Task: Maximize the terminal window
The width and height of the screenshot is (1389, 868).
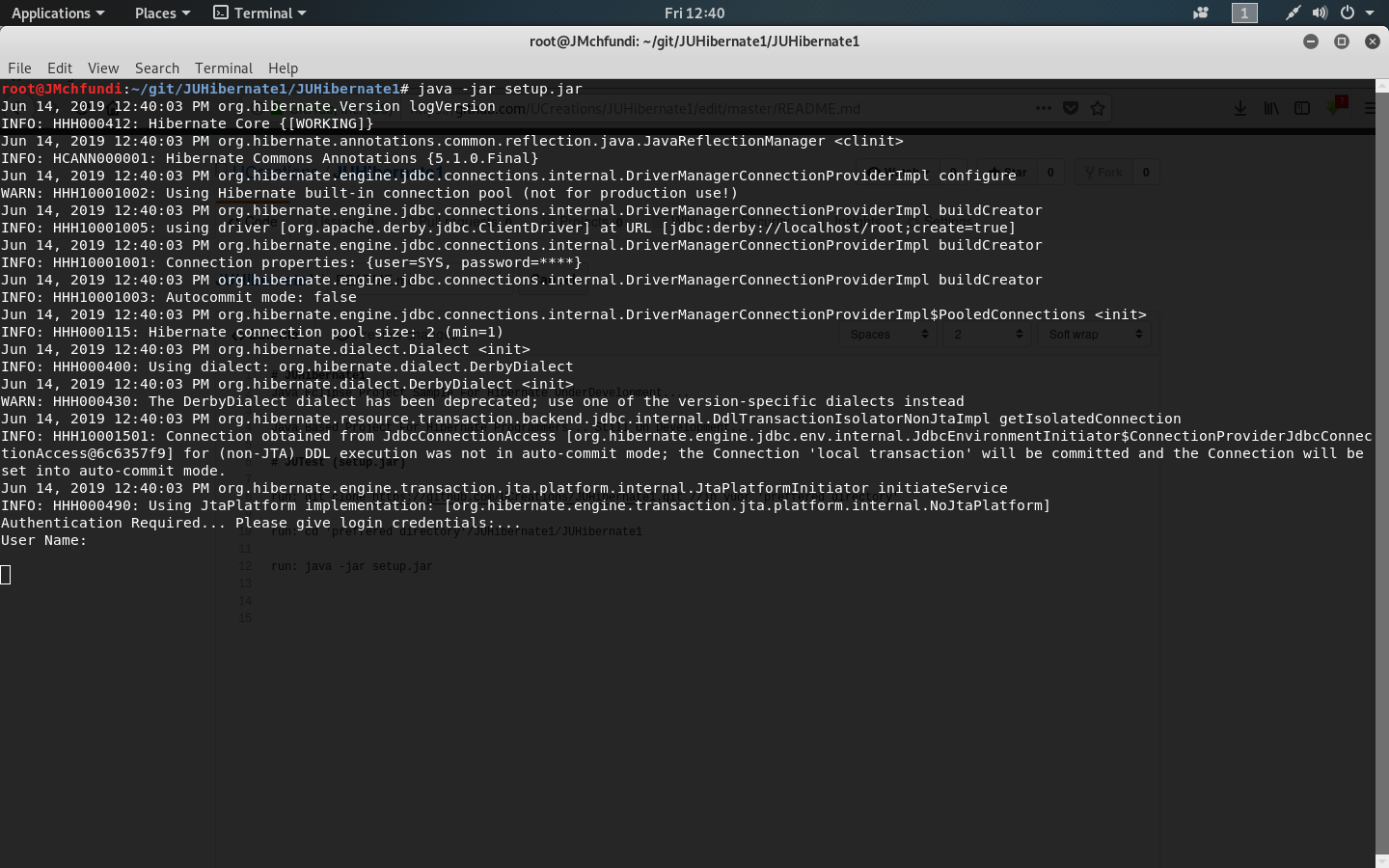Action: pos(1342,41)
